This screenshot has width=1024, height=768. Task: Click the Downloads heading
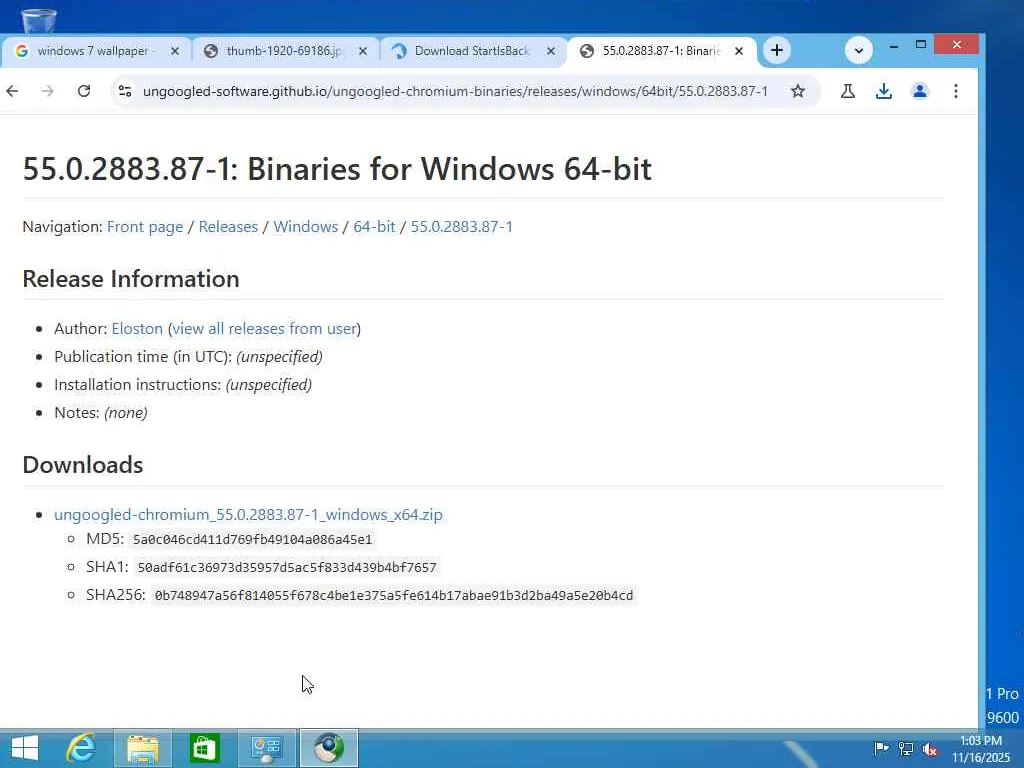(83, 465)
